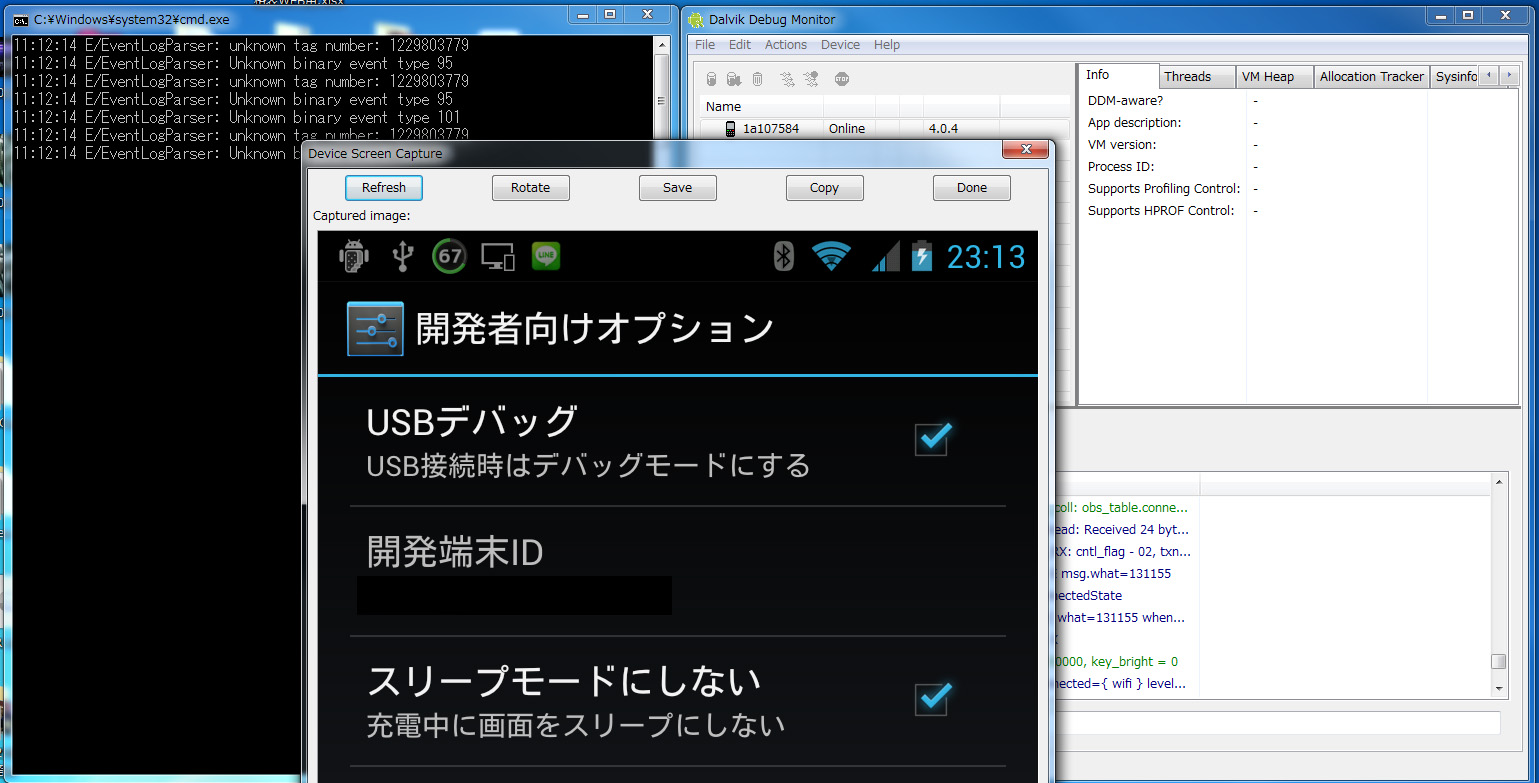Click Save in Device Screen Capture
Image resolution: width=1539 pixels, height=783 pixels.
pos(677,188)
